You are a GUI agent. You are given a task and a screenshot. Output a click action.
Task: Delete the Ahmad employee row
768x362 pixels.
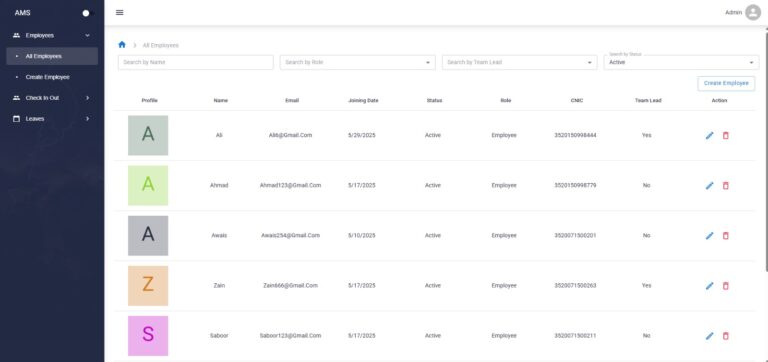(726, 186)
